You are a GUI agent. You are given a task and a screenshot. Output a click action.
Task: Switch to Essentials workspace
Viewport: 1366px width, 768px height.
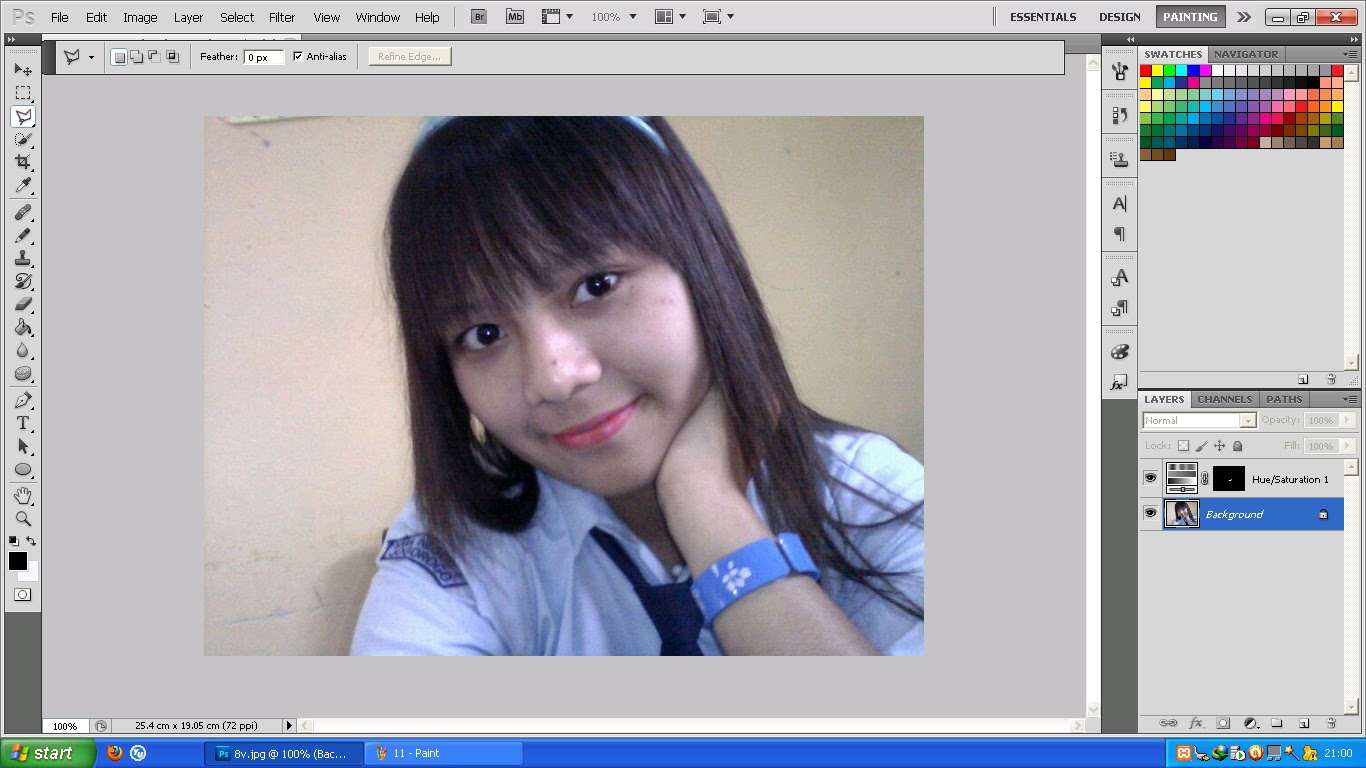point(1043,17)
